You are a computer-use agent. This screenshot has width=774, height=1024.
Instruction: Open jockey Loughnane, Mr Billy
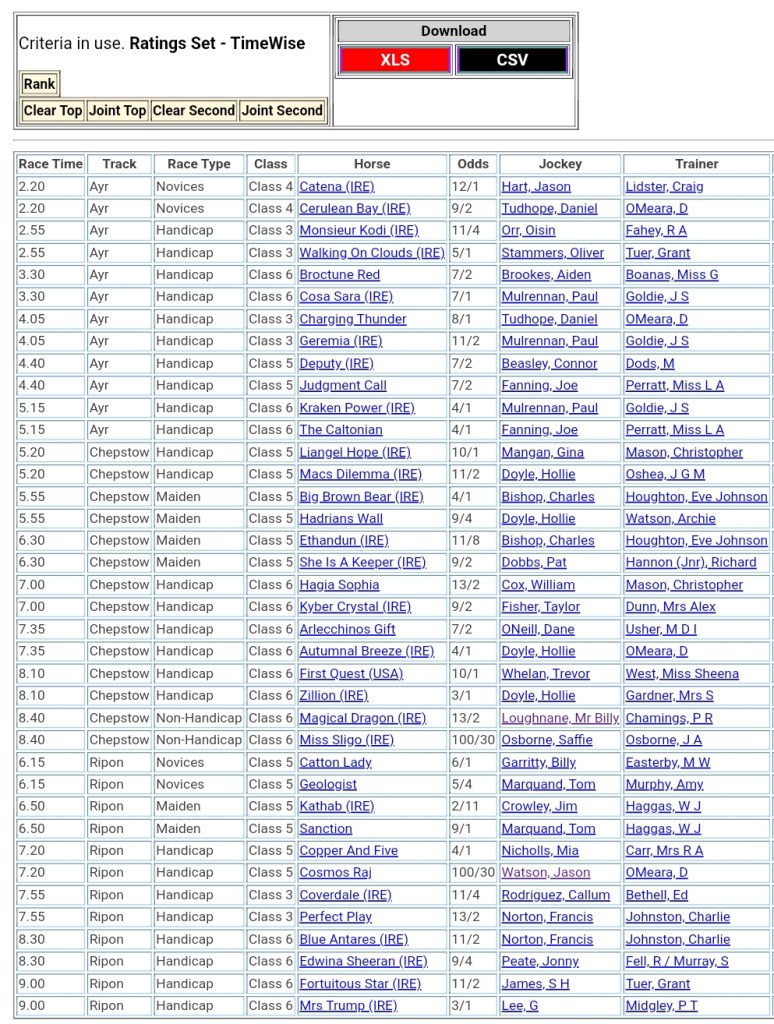pos(560,718)
